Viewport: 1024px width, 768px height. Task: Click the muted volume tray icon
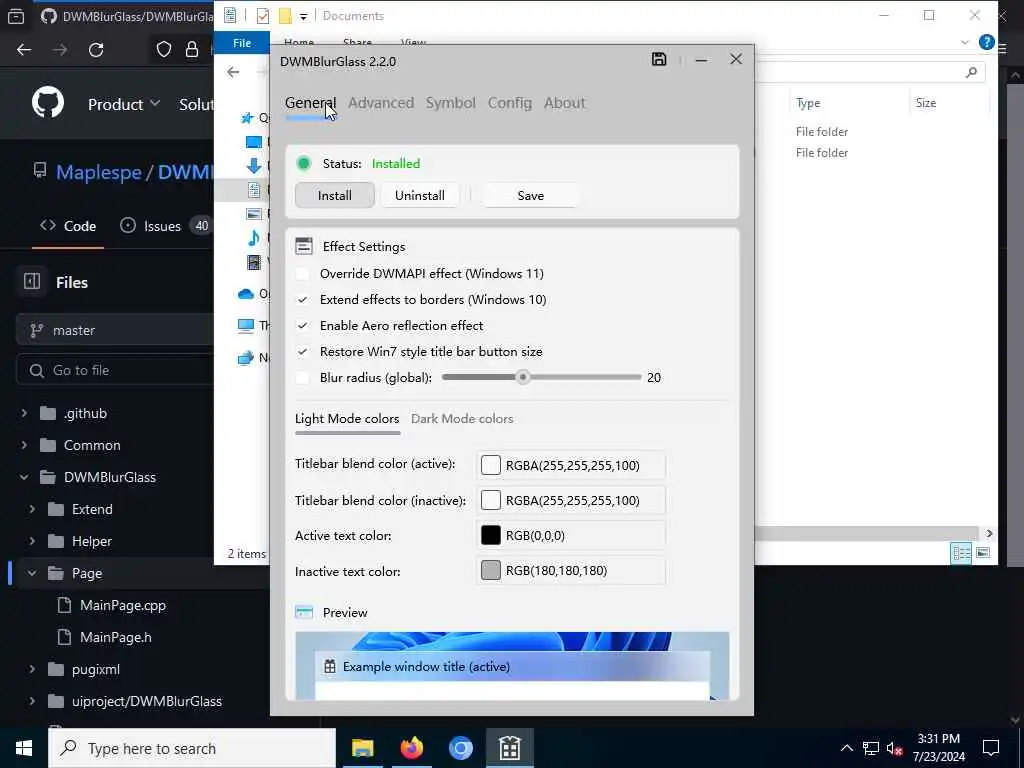pos(895,748)
